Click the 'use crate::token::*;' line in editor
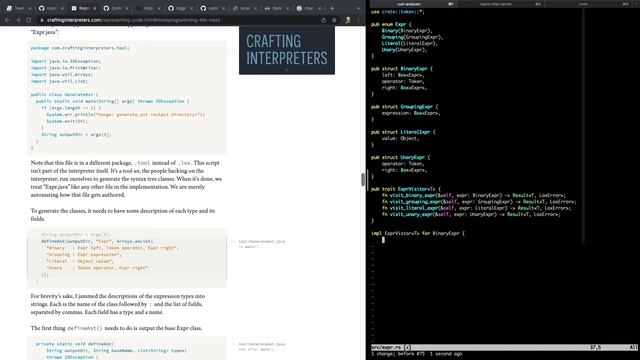This screenshot has width=640, height=360. click(x=398, y=12)
